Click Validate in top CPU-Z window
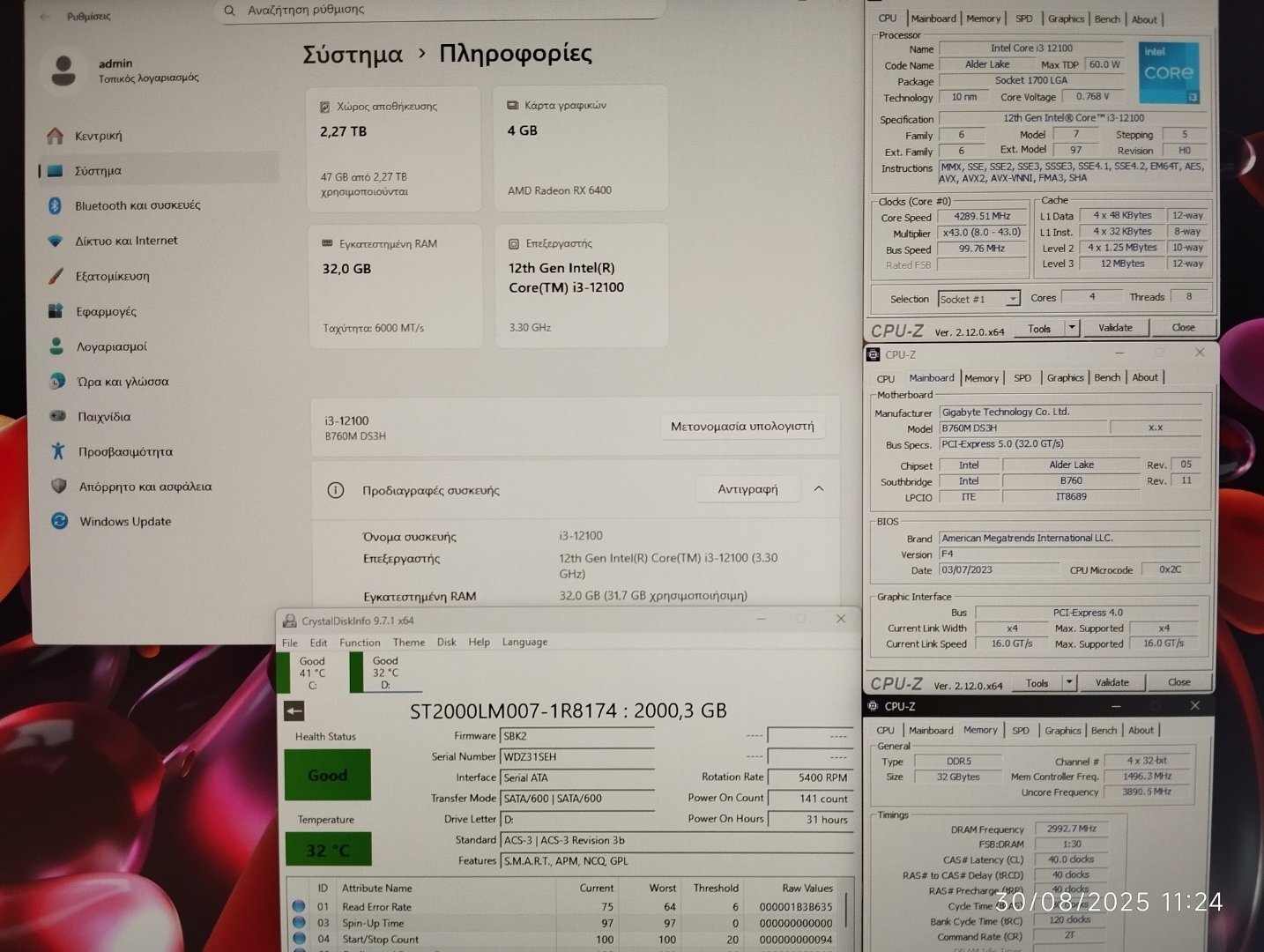The width and height of the screenshot is (1264, 952). (x=1115, y=328)
